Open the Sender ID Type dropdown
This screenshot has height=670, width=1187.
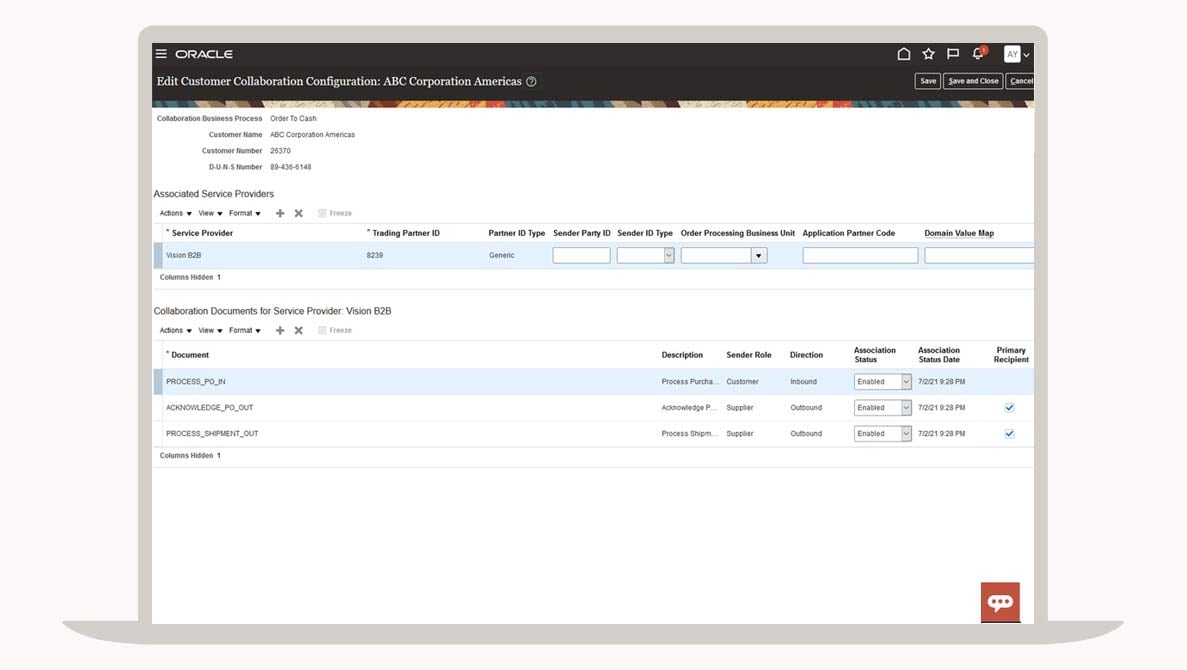668,256
